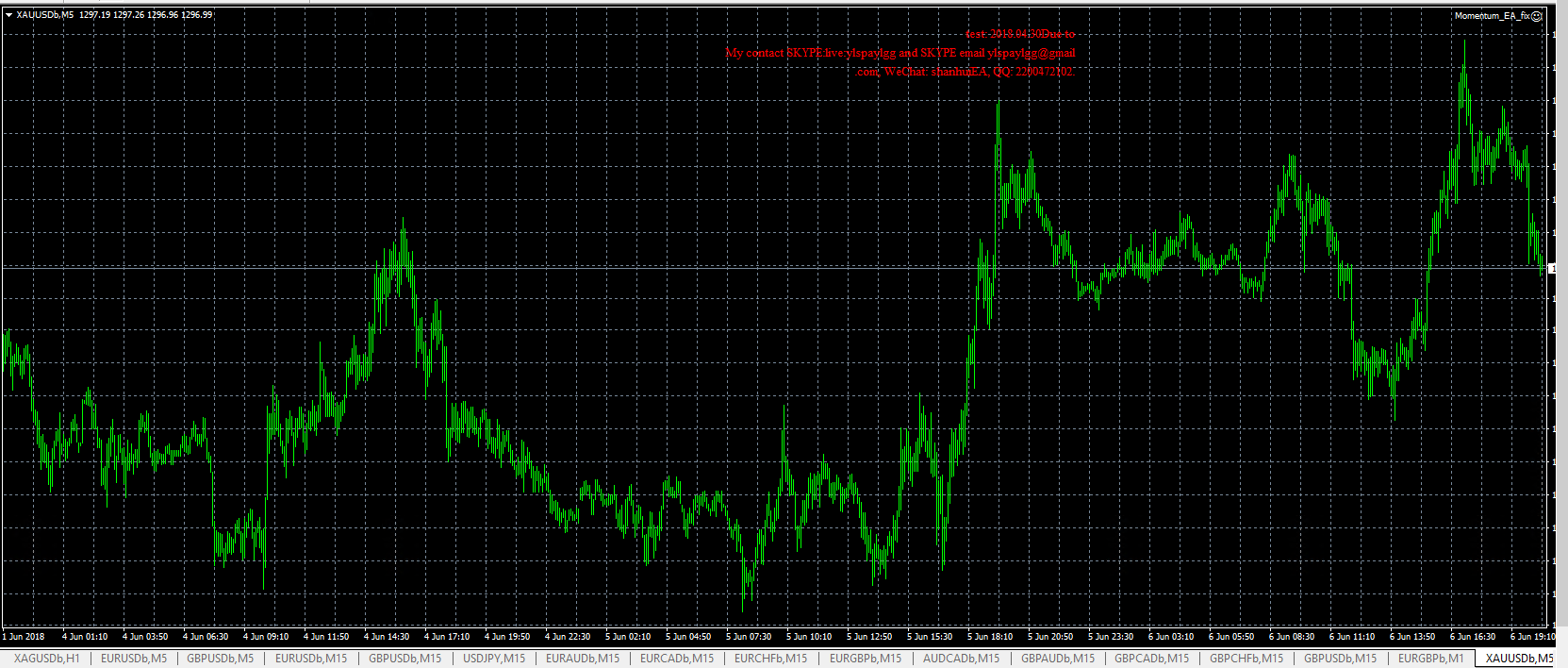This screenshot has width=1568, height=668.
Task: Switch to the AUDCADb,M15 chart tab
Action: tap(961, 659)
